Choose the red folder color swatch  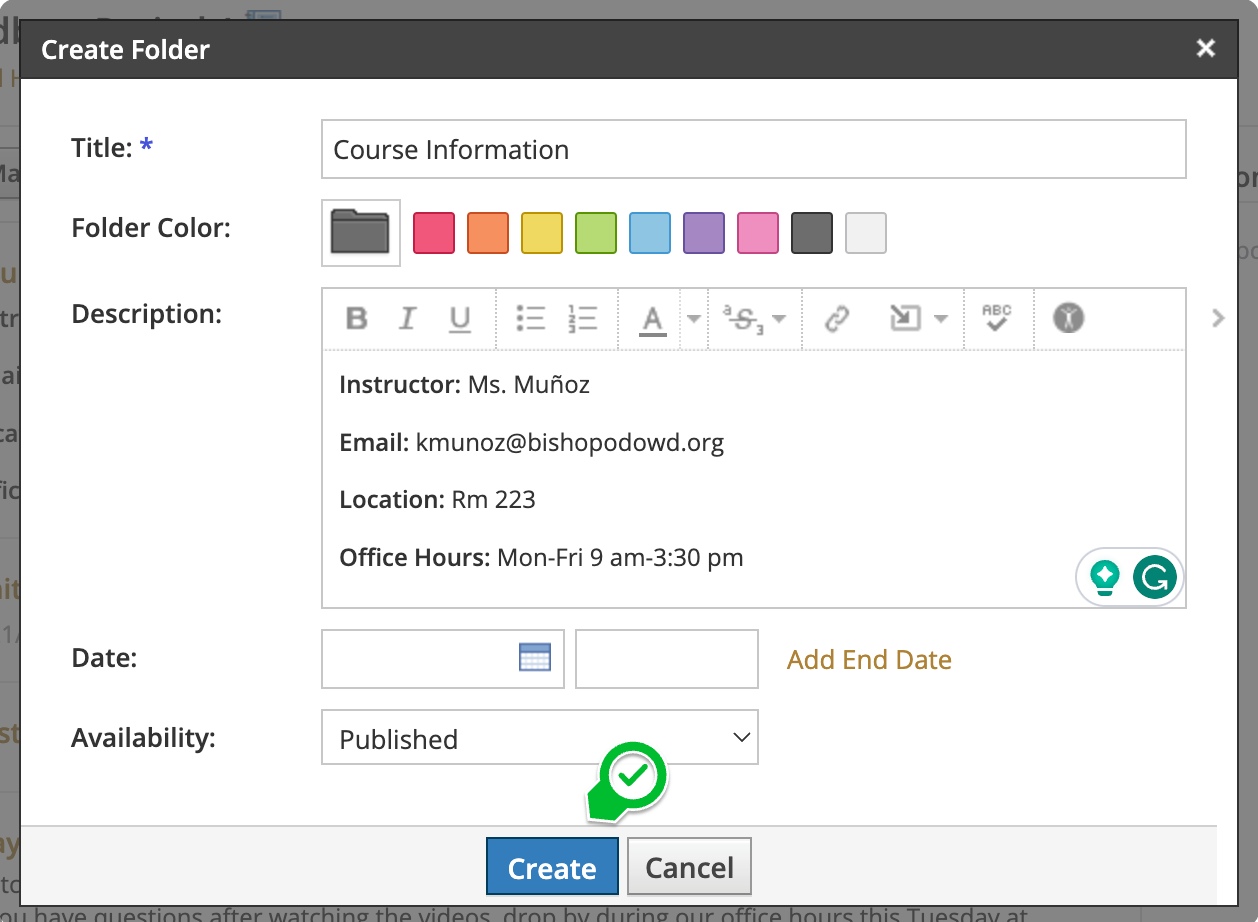click(434, 233)
